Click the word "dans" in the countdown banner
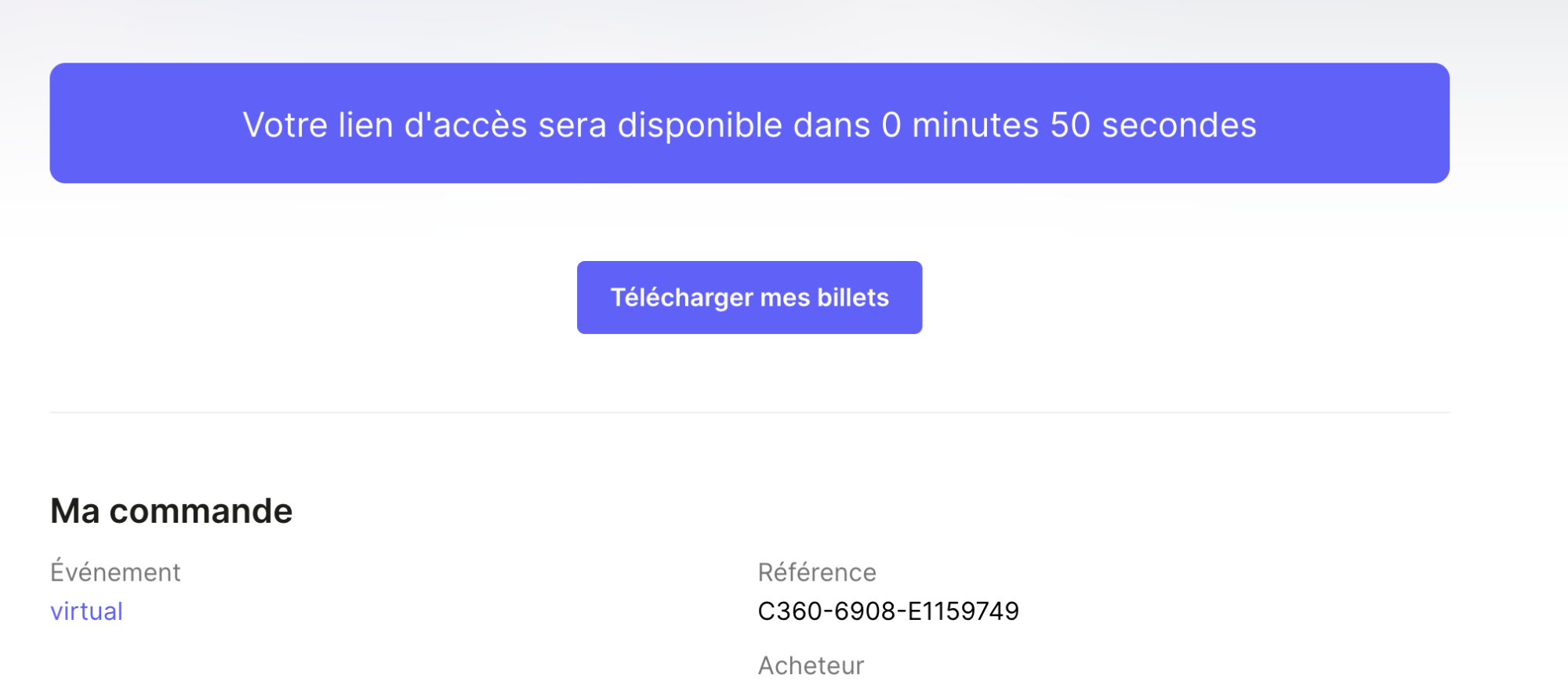 click(x=831, y=125)
